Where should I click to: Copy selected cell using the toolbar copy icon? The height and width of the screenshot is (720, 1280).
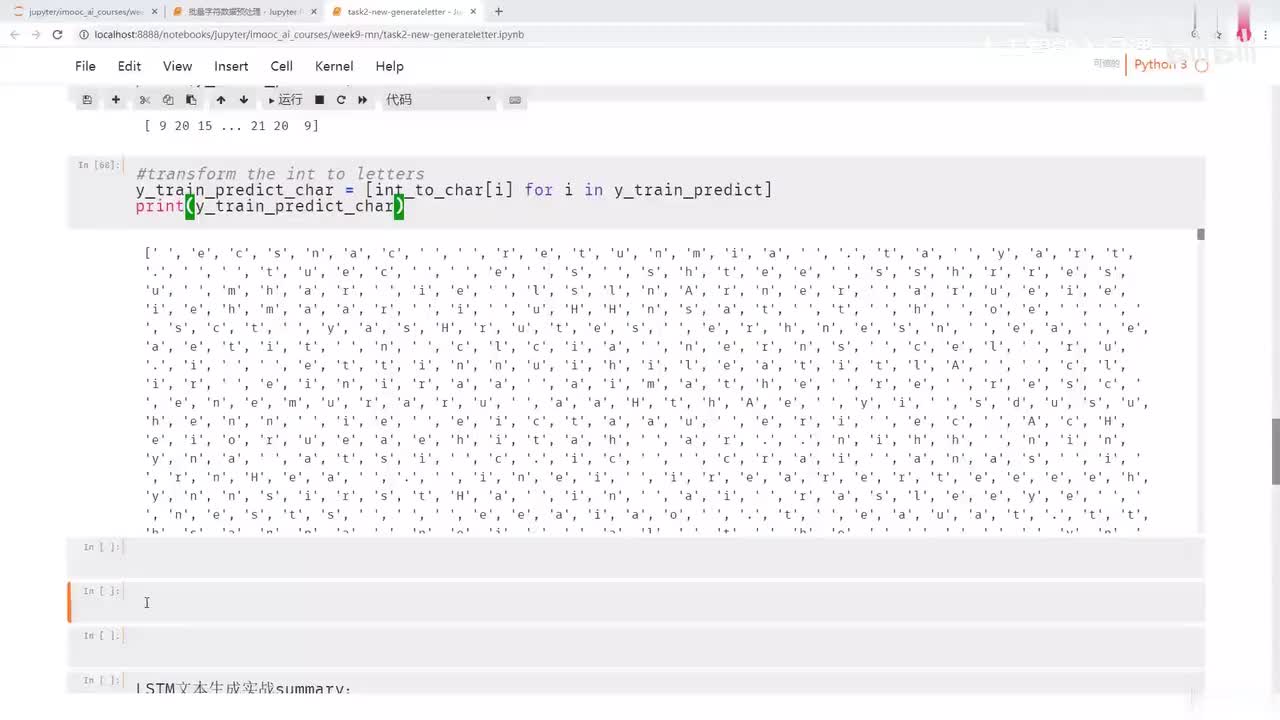click(168, 100)
